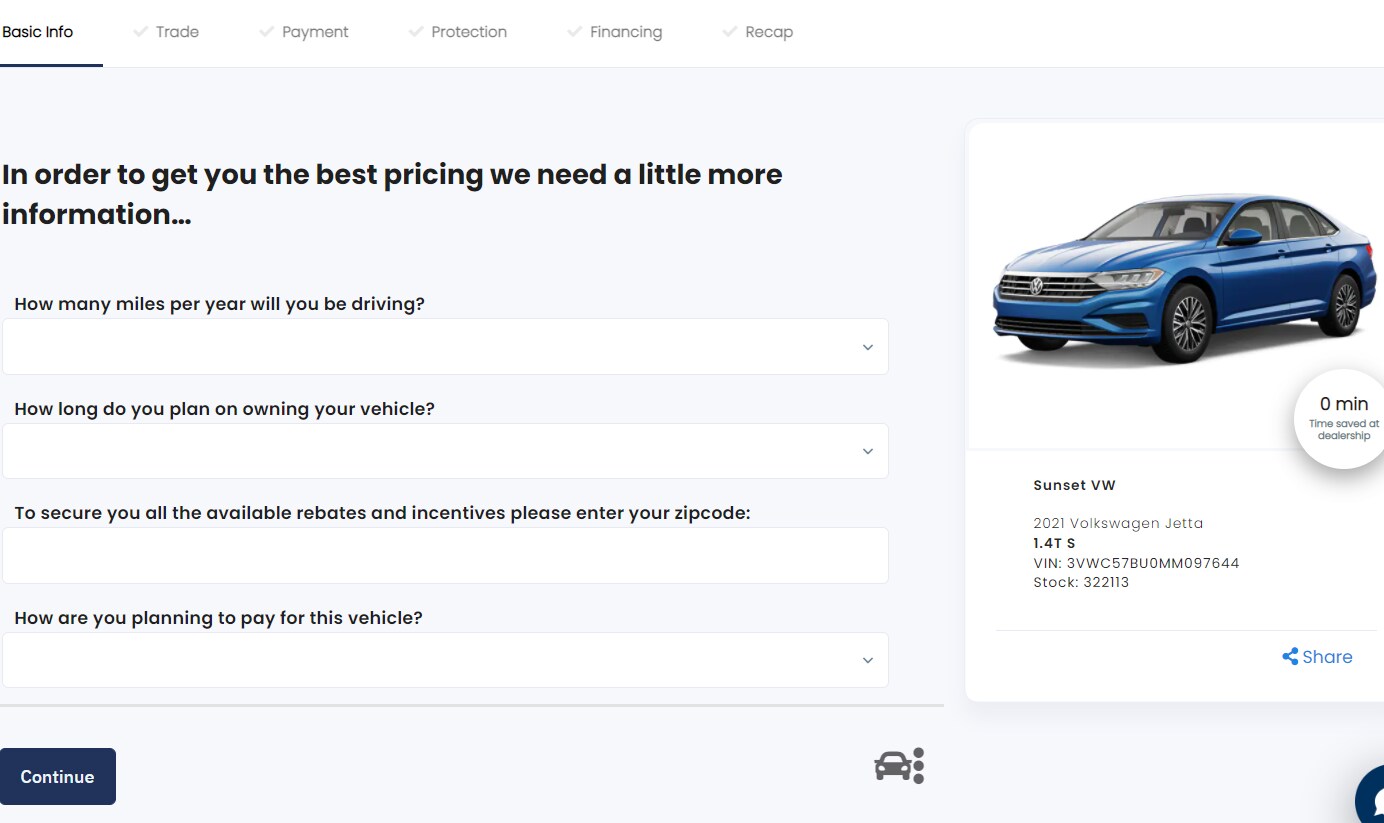Open the payment method dropdown
Image resolution: width=1384 pixels, height=823 pixels.
445,660
